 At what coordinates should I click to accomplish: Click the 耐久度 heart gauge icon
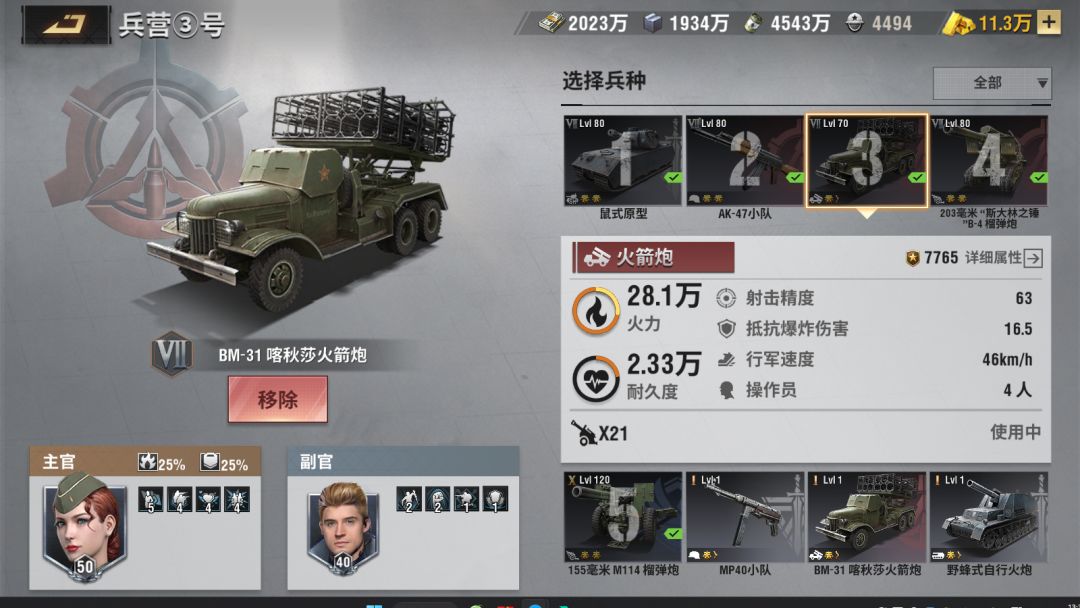pos(596,379)
